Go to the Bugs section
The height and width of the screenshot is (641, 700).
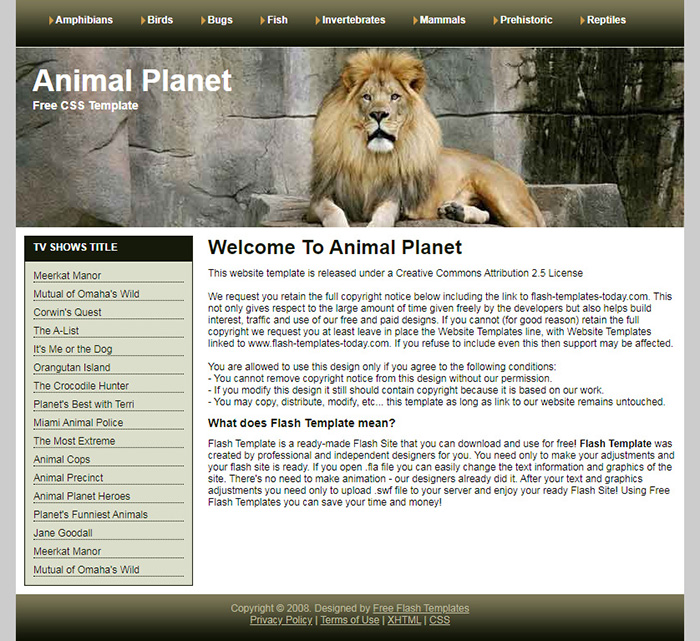click(220, 20)
